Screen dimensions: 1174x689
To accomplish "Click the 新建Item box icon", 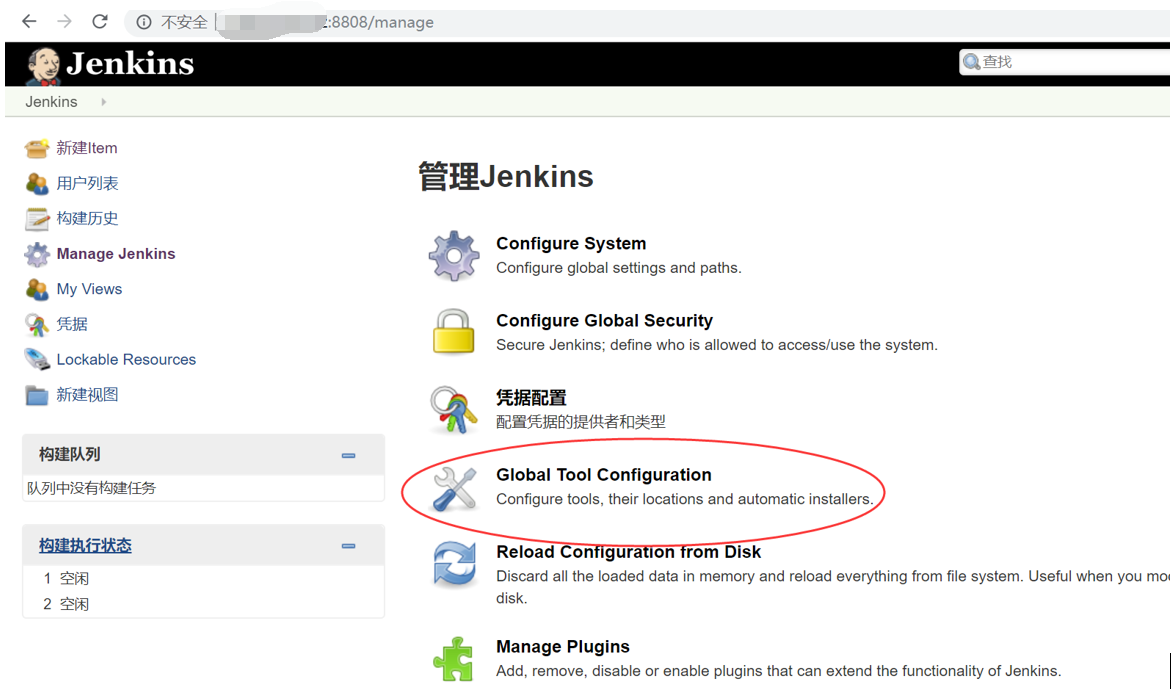I will [37, 148].
